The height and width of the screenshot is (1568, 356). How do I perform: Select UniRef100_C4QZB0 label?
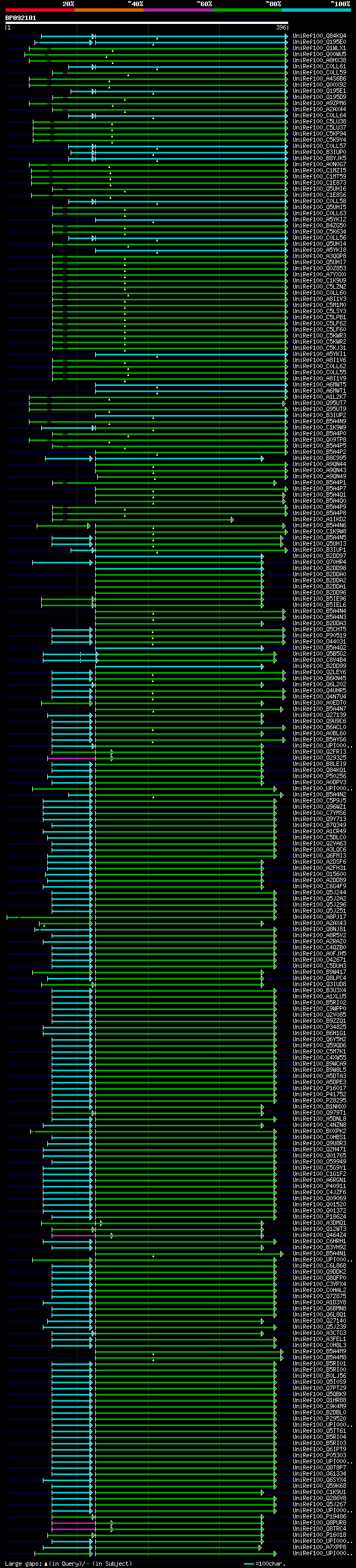(x=319, y=948)
